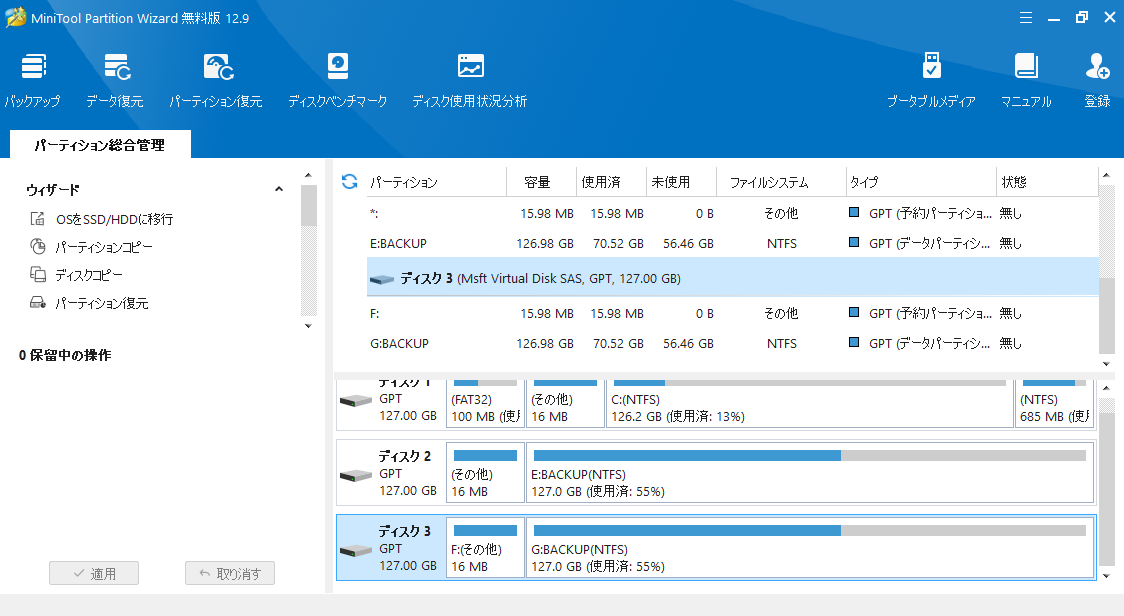Screen dimensions: 1124x616
Task: Select FAT32 100 MB block
Action: 485,404
